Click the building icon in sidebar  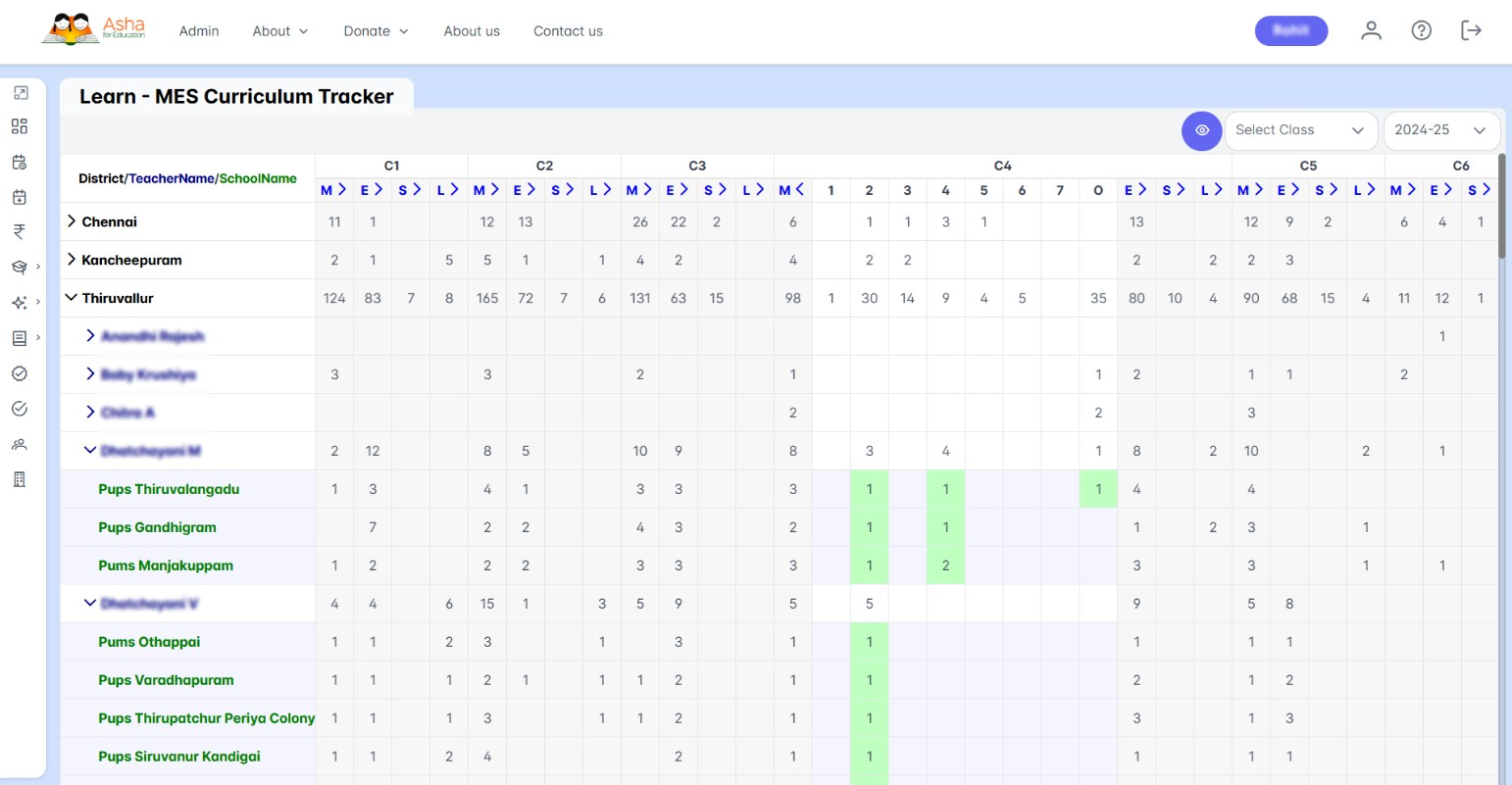click(x=20, y=479)
